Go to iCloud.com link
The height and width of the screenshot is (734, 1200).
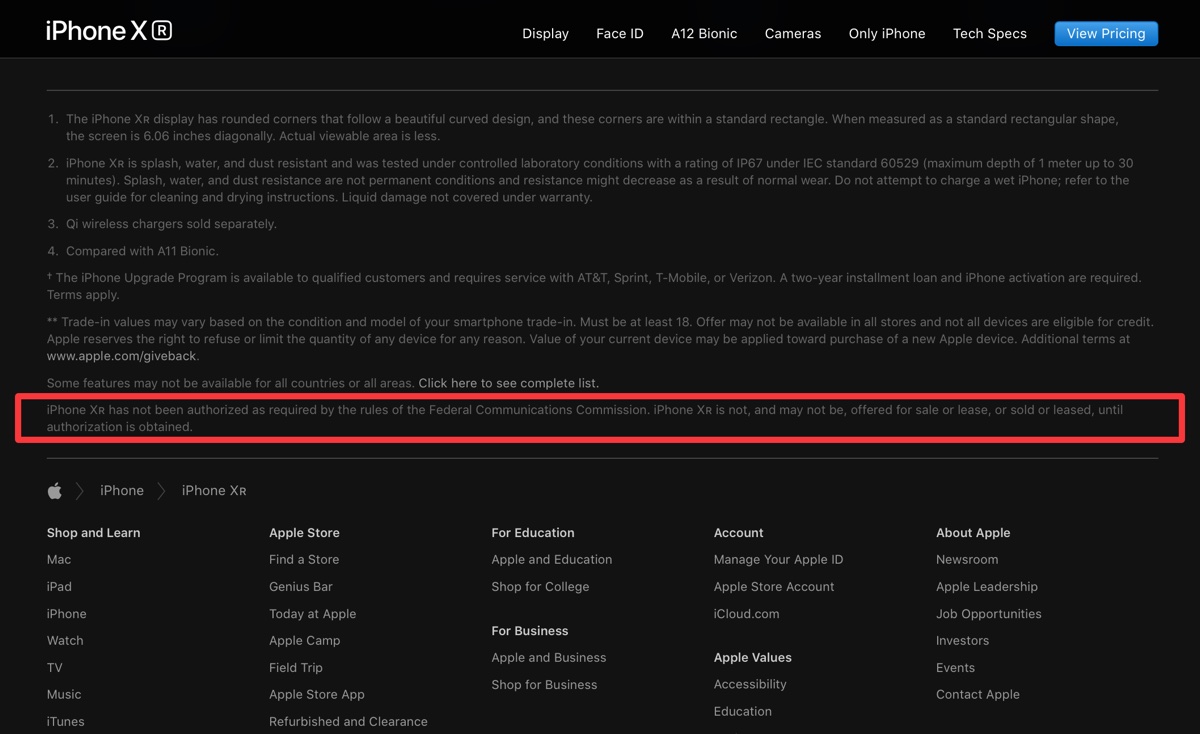[746, 613]
